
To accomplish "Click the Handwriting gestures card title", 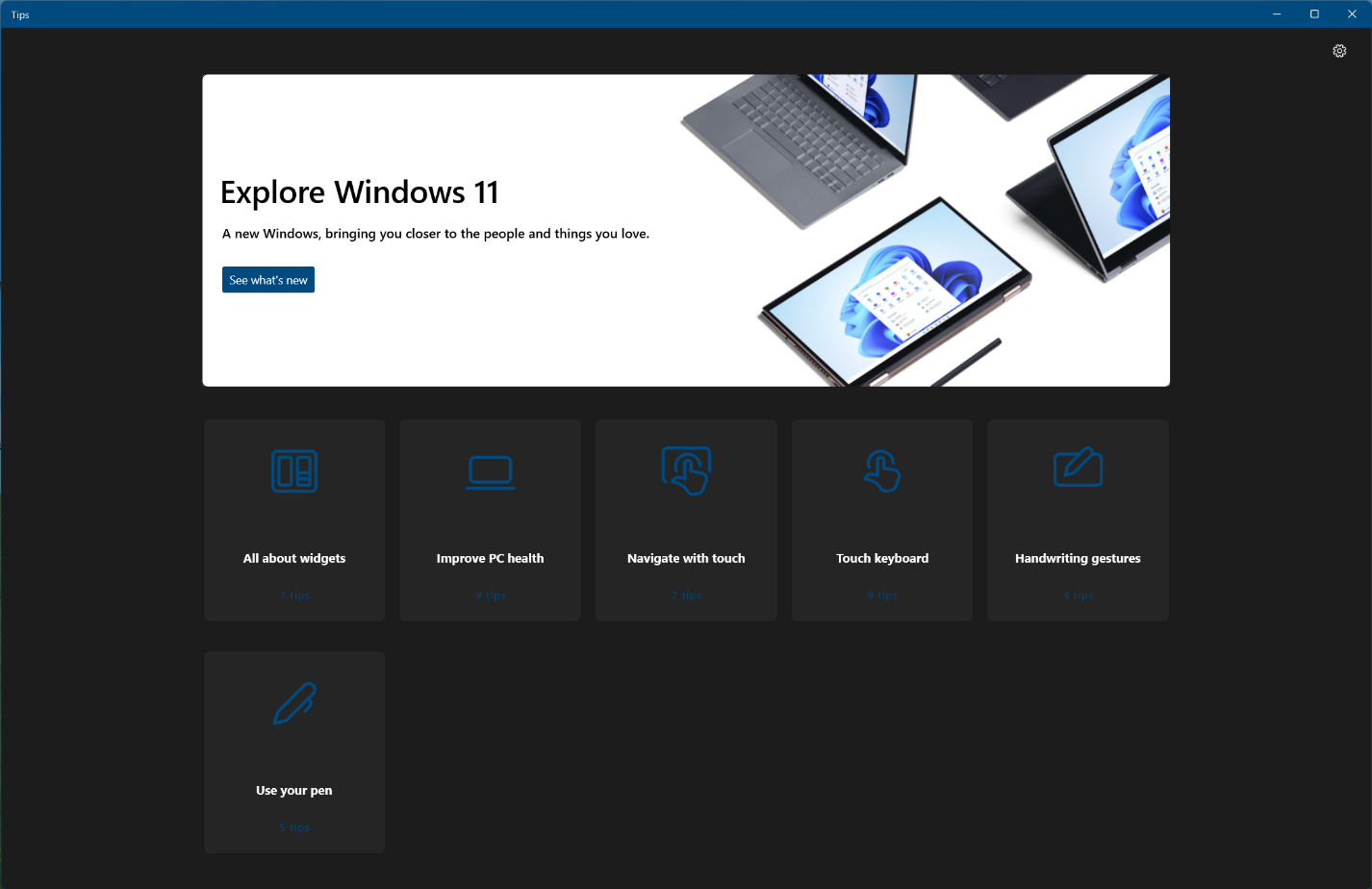I will [1078, 558].
